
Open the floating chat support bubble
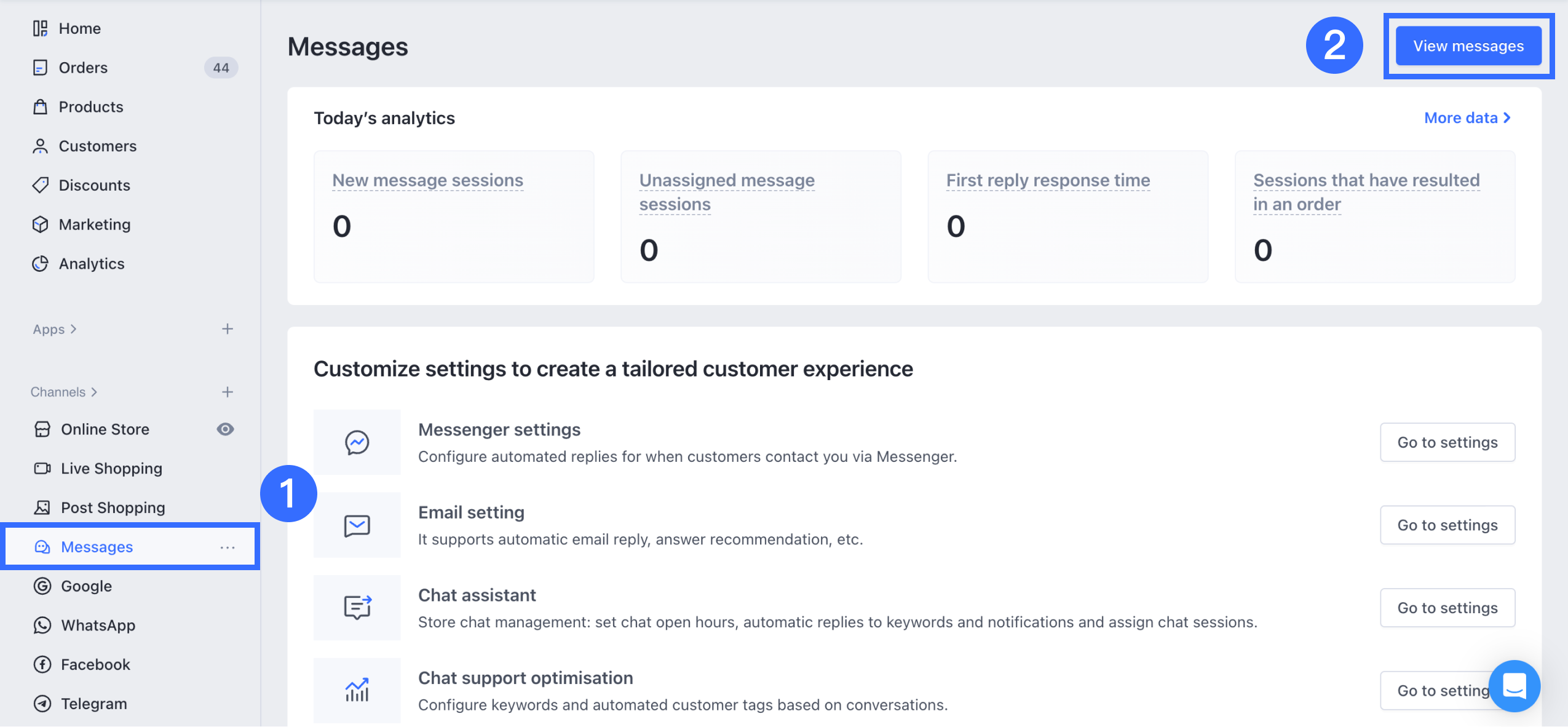point(1514,686)
